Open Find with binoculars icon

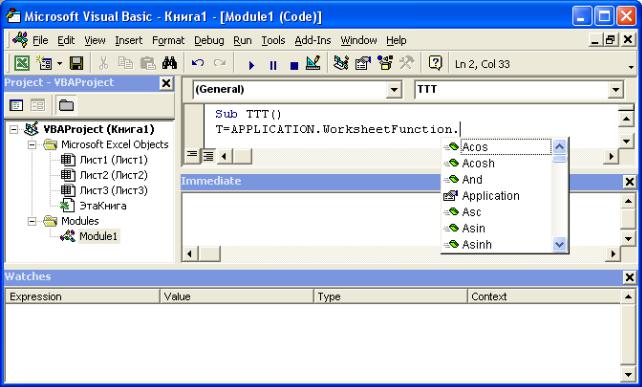pyautogui.click(x=170, y=63)
